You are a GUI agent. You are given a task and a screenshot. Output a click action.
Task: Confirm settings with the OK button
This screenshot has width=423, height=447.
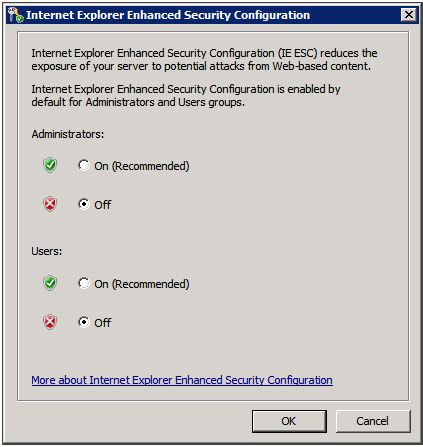(289, 421)
